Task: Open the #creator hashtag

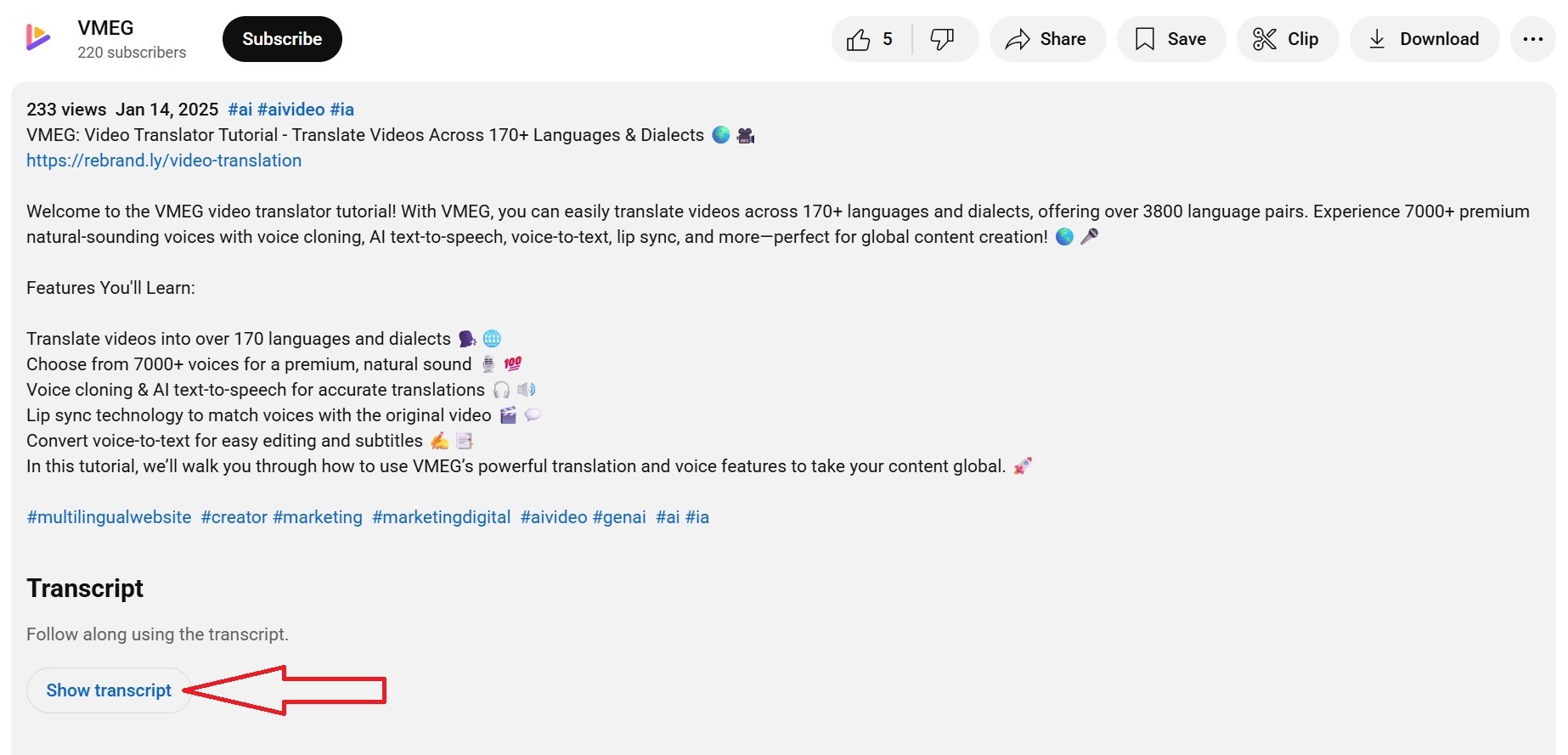Action: 234,517
